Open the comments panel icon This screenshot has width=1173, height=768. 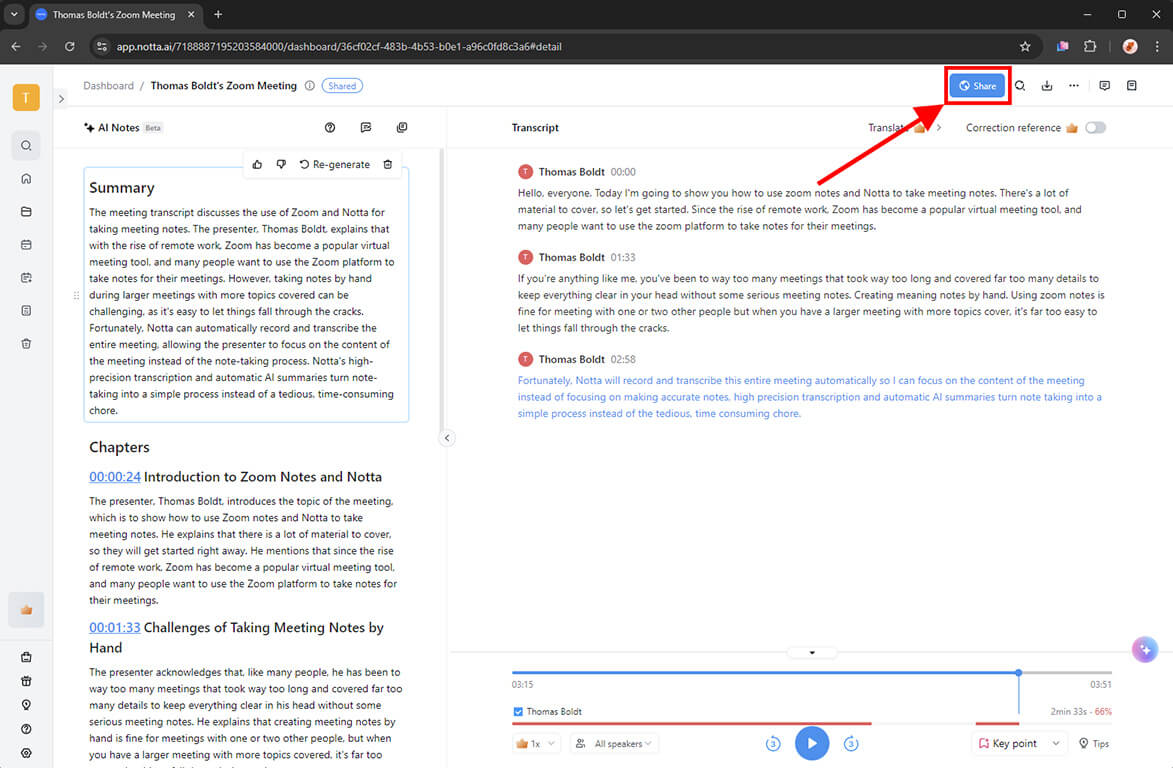pyautogui.click(x=1104, y=86)
